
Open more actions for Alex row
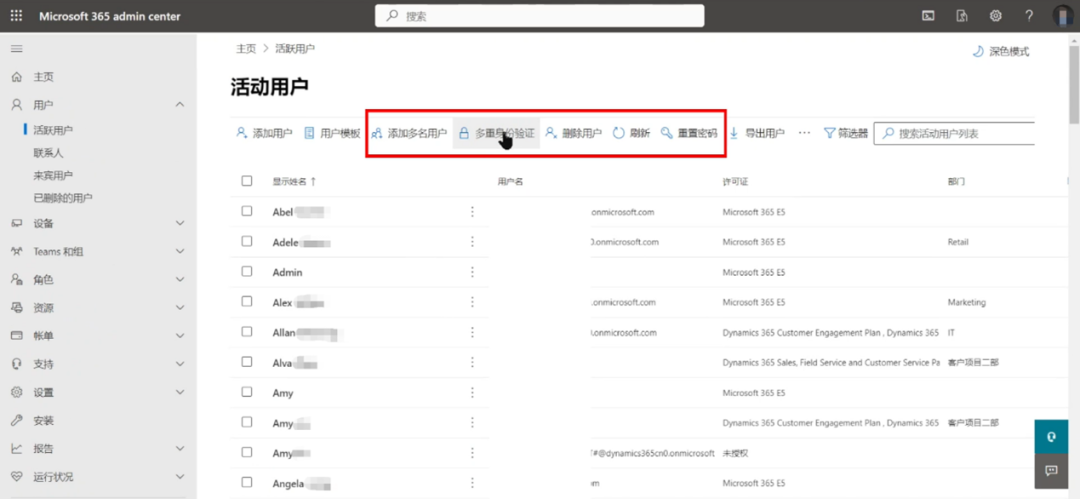(472, 302)
